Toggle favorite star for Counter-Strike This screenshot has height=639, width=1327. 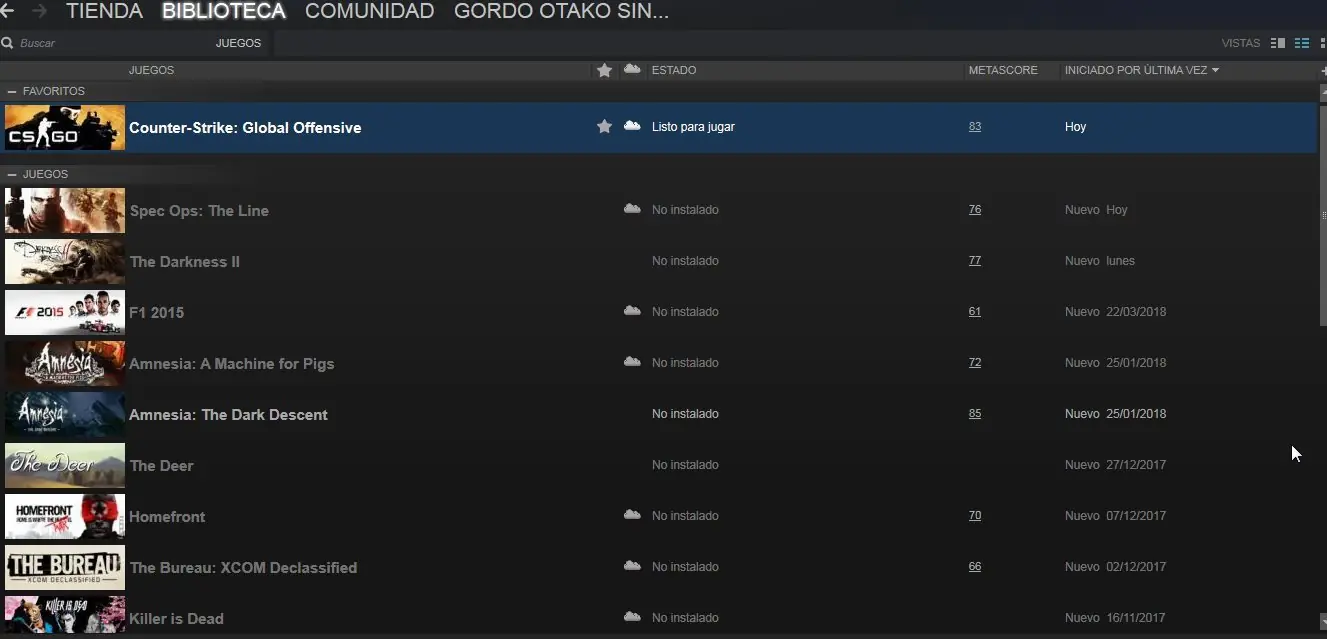pyautogui.click(x=604, y=127)
